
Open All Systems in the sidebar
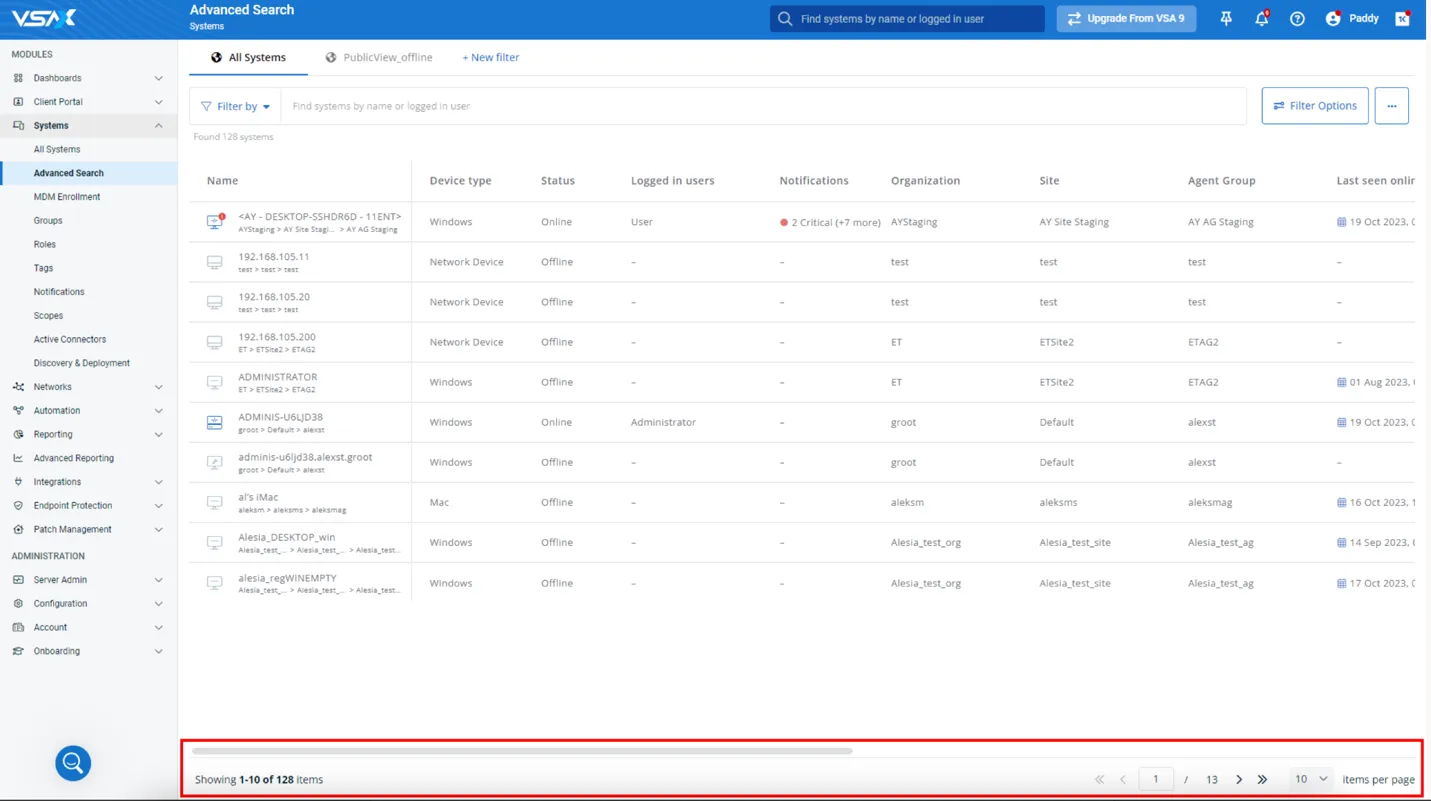[57, 149]
